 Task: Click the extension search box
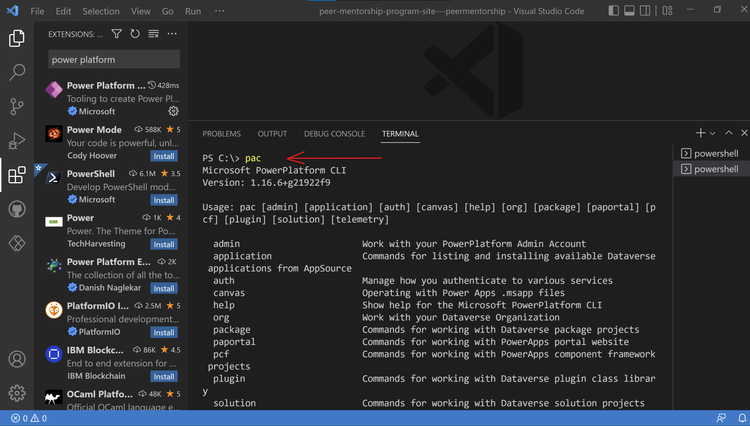coord(114,60)
